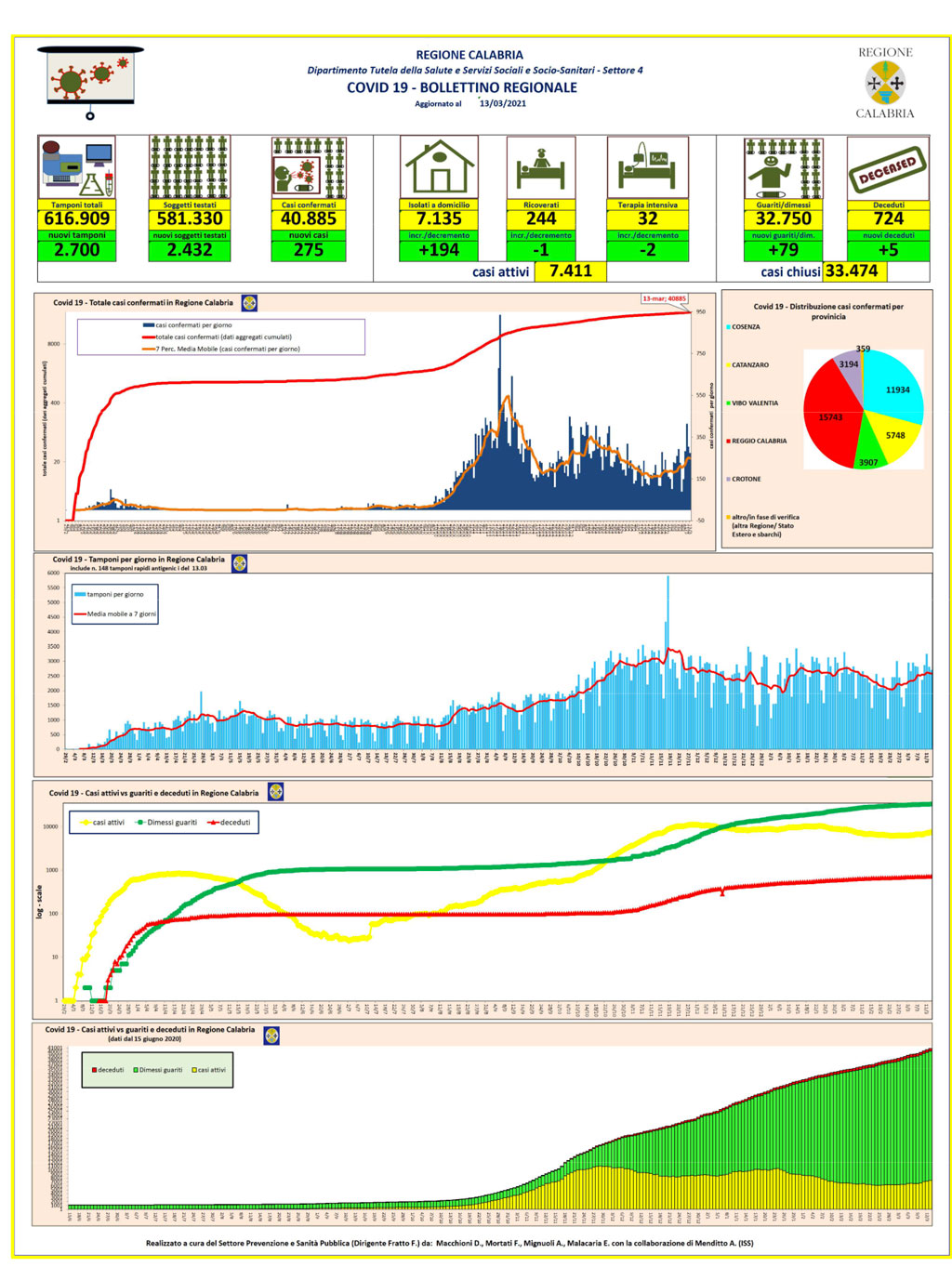The height and width of the screenshot is (1267, 952).
Task: Click emblem beside Totale casi confermati chart title
Action: point(249,303)
